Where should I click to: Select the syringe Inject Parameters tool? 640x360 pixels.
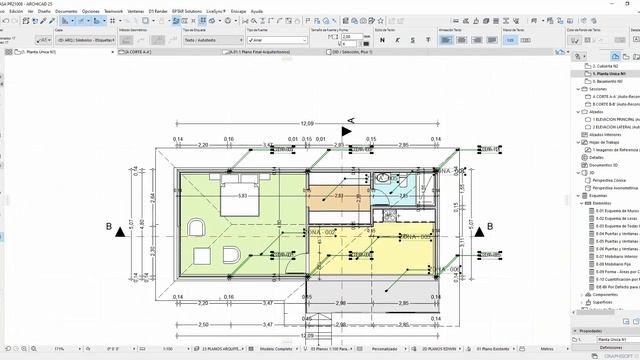click(52, 21)
